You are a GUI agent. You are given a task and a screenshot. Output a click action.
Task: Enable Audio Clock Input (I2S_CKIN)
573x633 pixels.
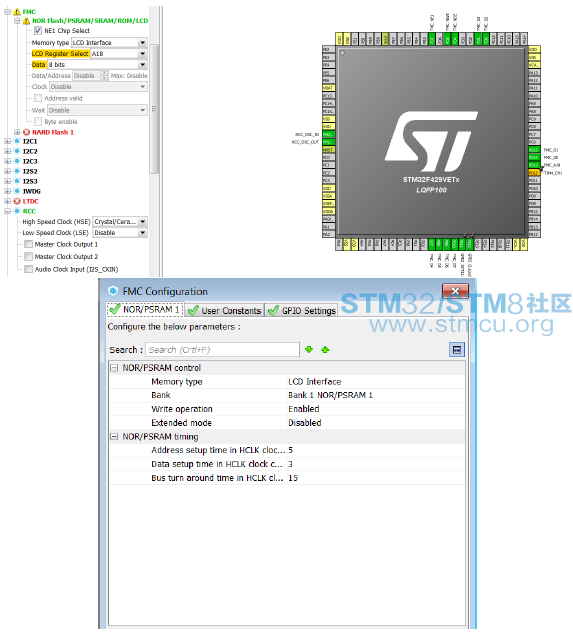(x=28, y=269)
